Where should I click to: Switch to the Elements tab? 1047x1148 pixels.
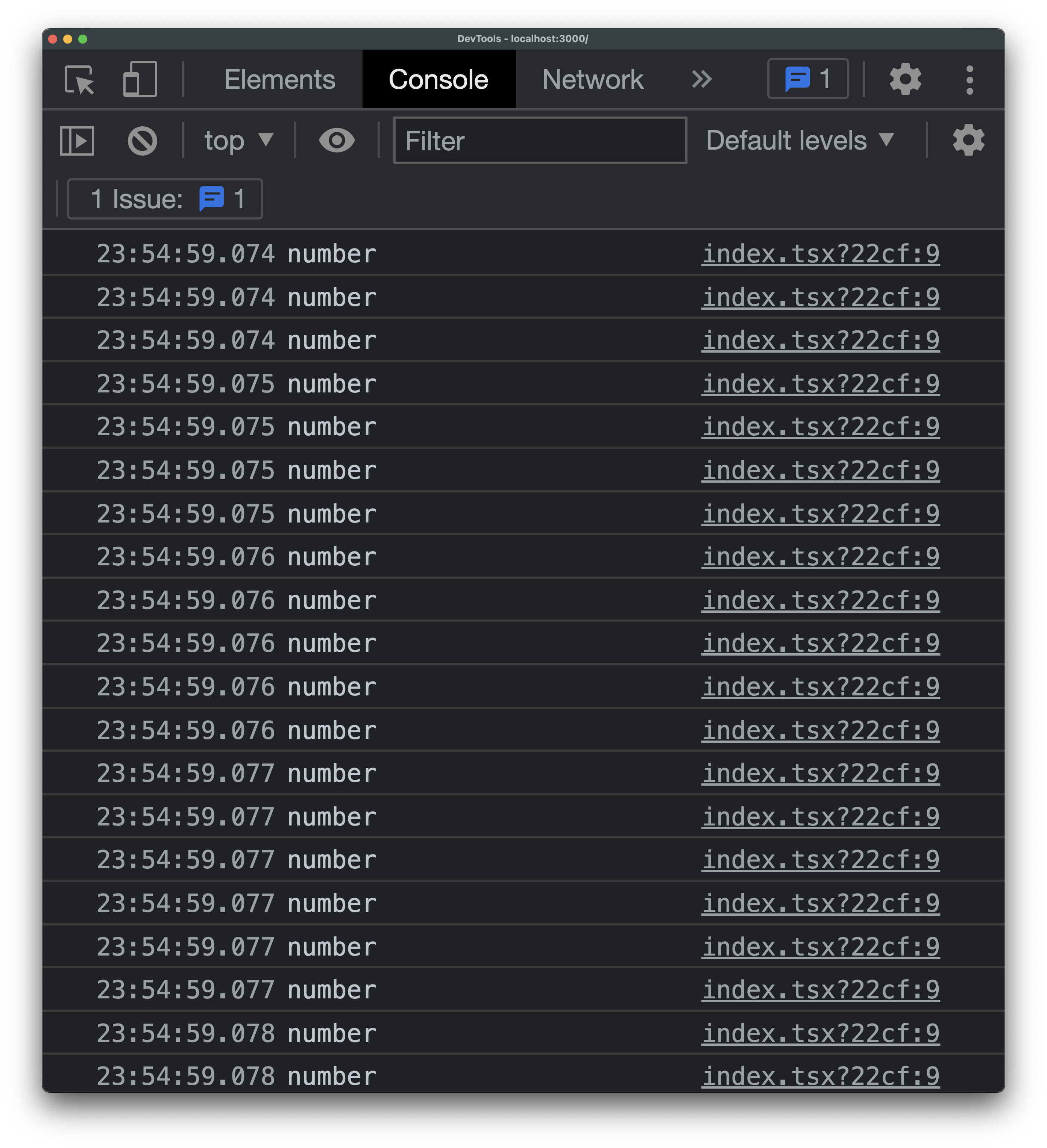tap(280, 80)
